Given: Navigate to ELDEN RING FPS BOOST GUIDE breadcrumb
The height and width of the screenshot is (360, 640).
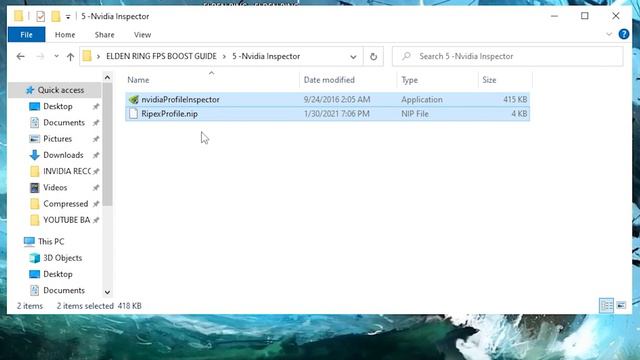Looking at the screenshot, I should click(x=161, y=56).
